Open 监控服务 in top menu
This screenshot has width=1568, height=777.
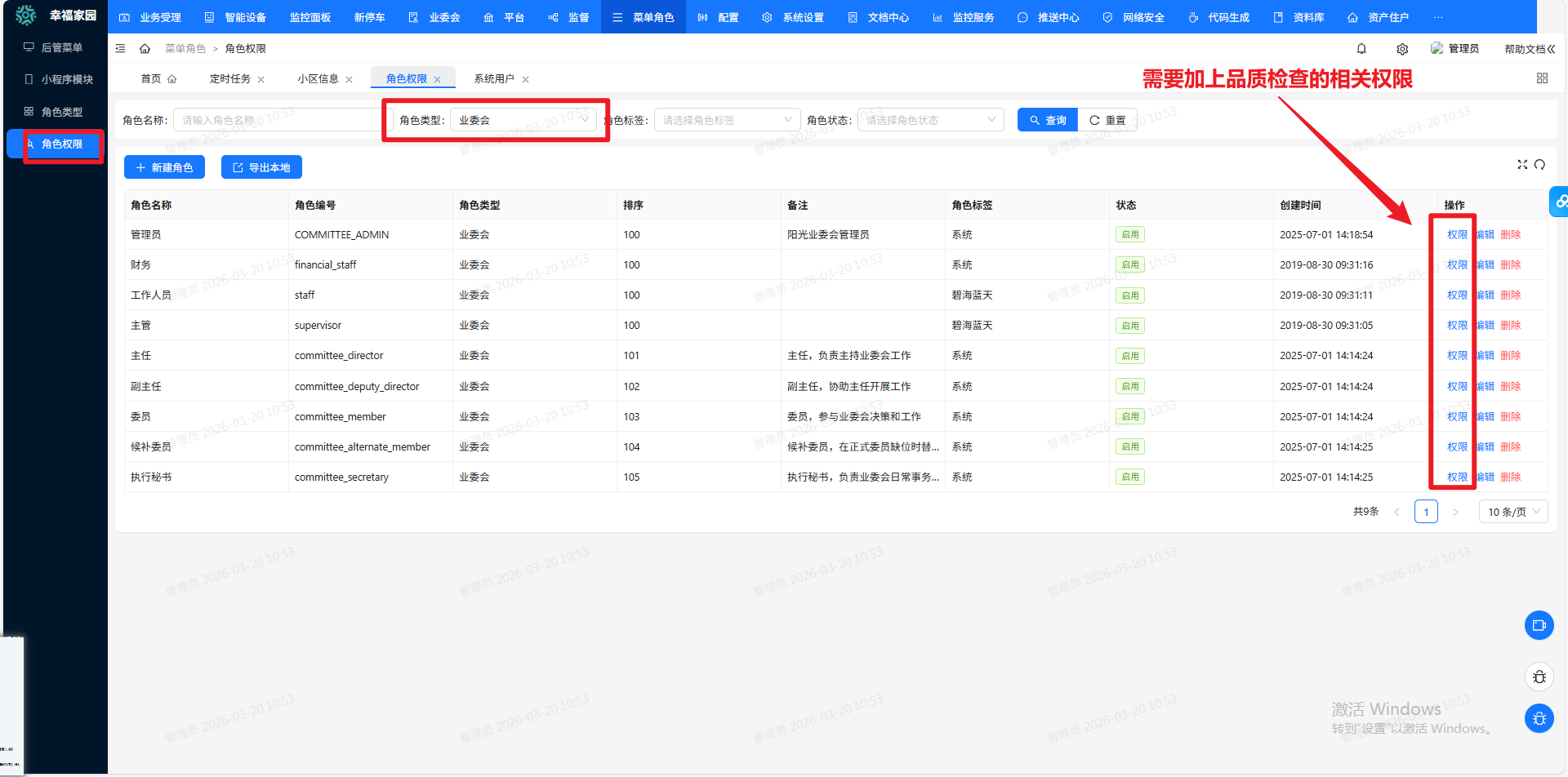[x=964, y=17]
